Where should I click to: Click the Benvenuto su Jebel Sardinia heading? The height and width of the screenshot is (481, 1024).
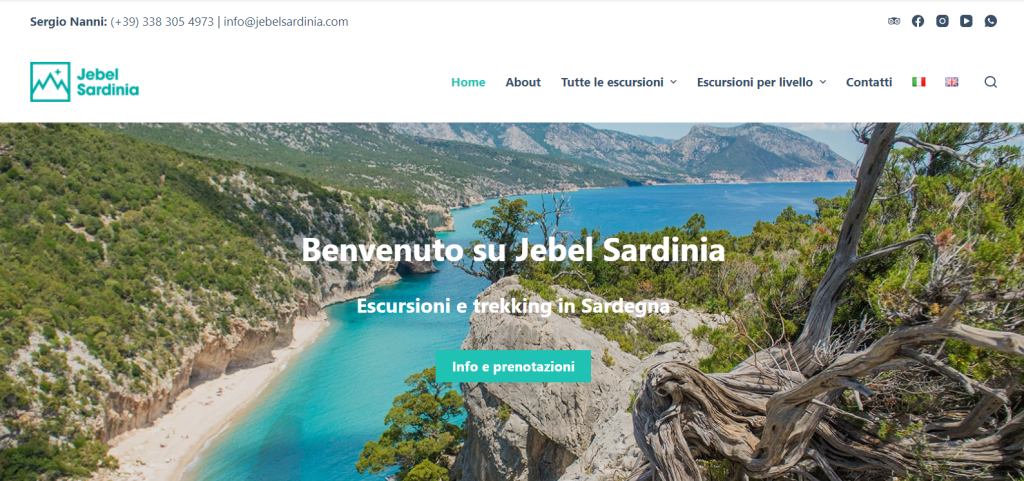[x=513, y=251]
